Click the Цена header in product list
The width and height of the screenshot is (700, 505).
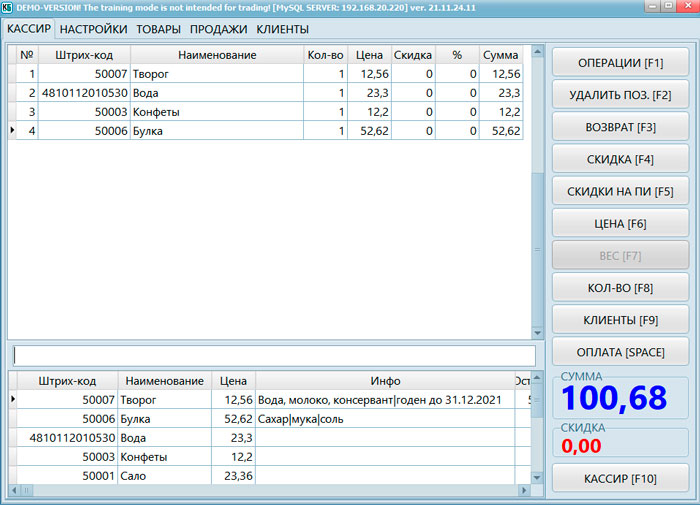[233, 381]
